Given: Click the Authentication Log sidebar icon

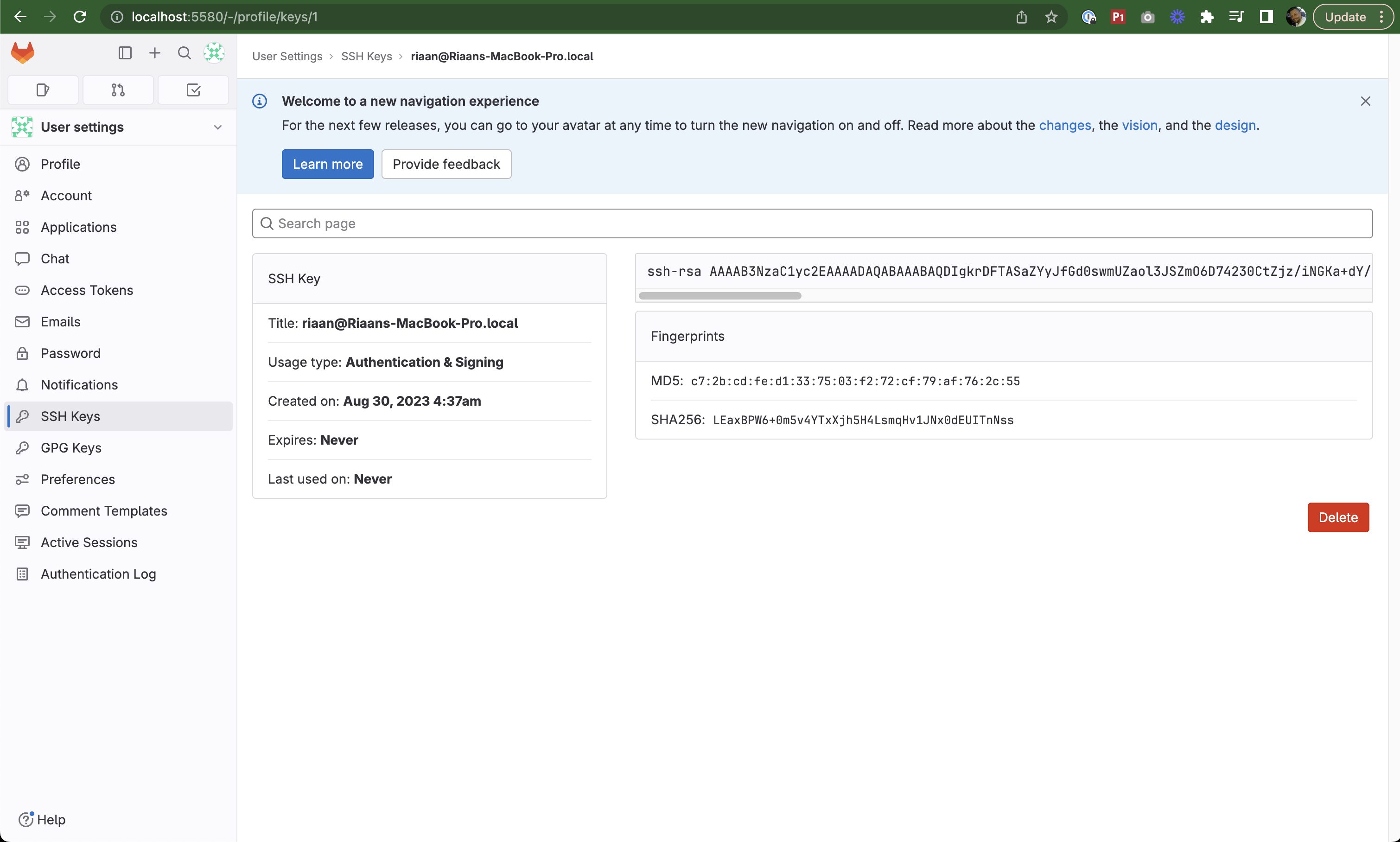Looking at the screenshot, I should (x=22, y=574).
